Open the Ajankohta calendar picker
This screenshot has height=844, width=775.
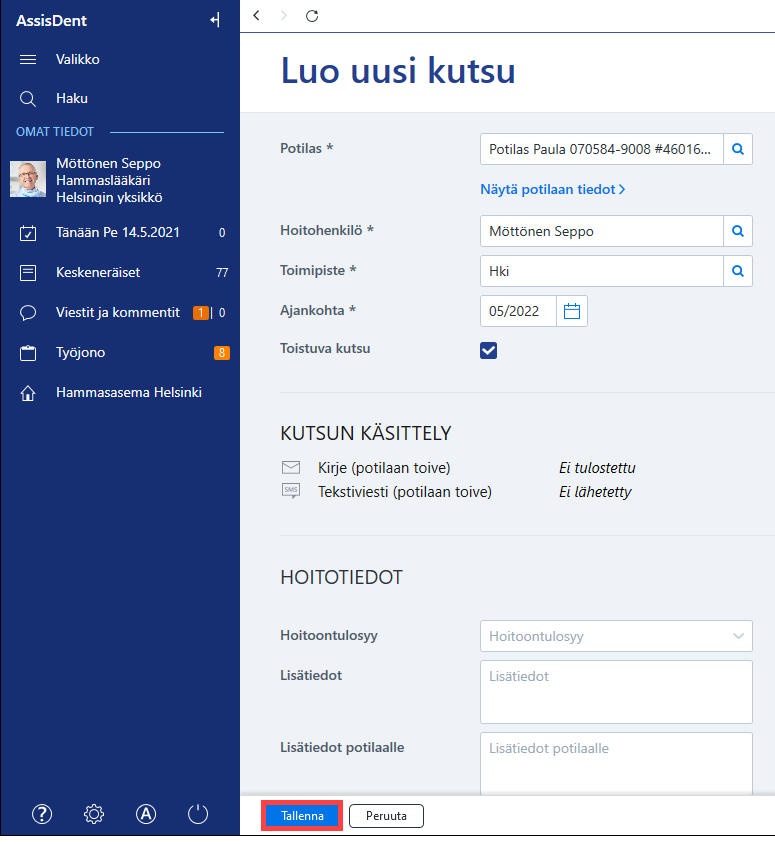point(572,311)
